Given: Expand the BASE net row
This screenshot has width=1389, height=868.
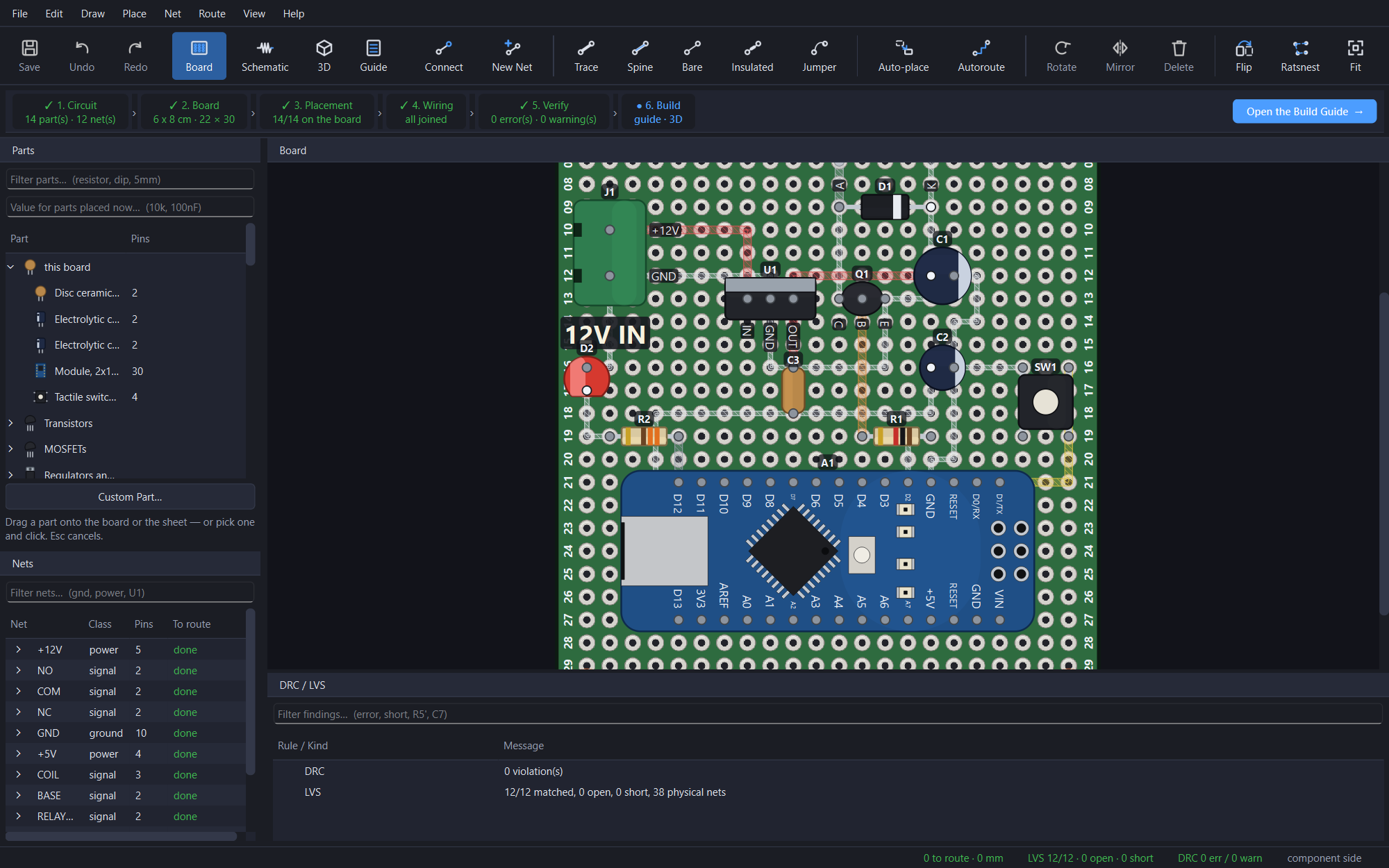Looking at the screenshot, I should pos(19,795).
